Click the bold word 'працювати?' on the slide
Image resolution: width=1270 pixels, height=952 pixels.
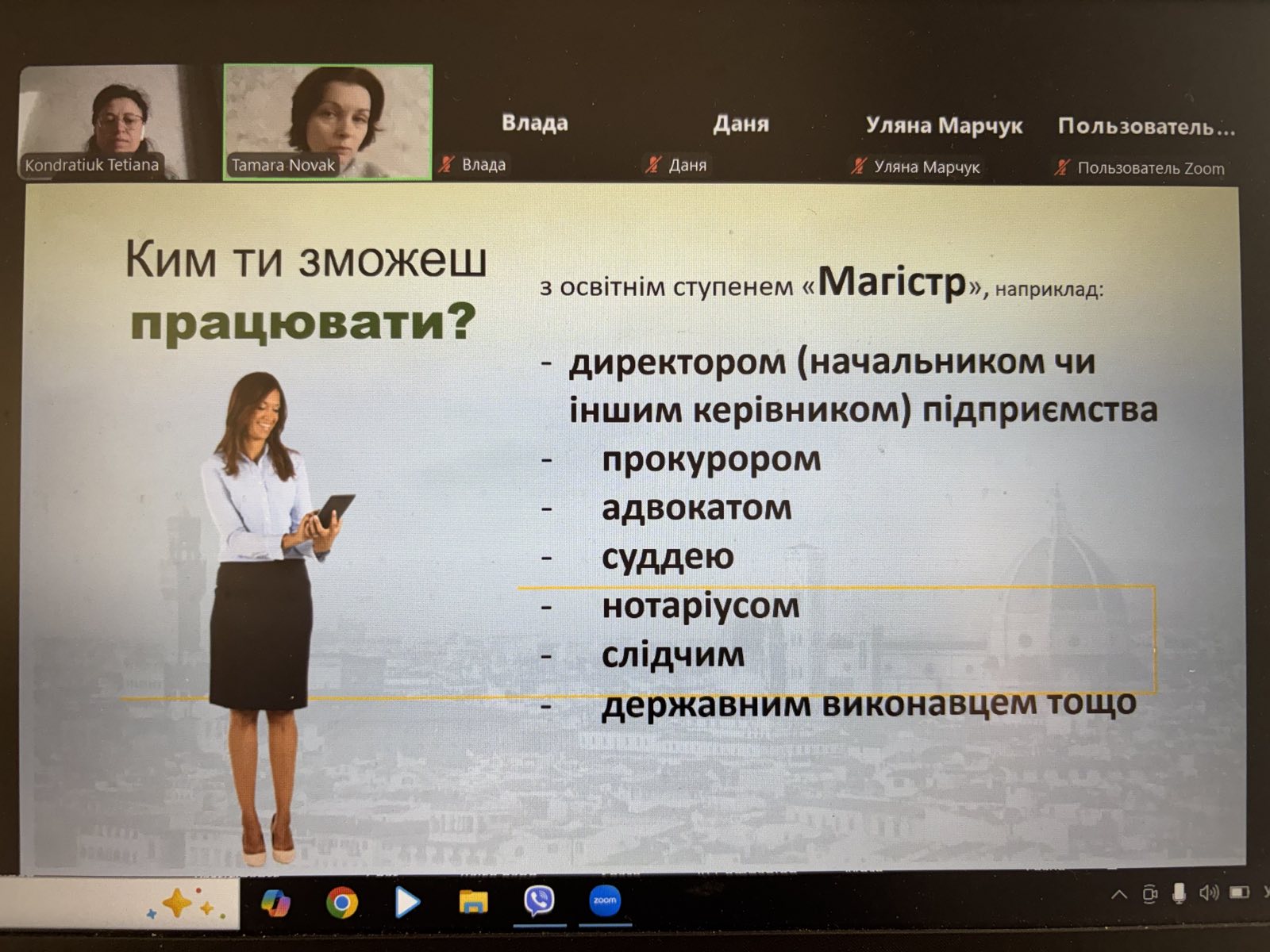pyautogui.click(x=303, y=321)
